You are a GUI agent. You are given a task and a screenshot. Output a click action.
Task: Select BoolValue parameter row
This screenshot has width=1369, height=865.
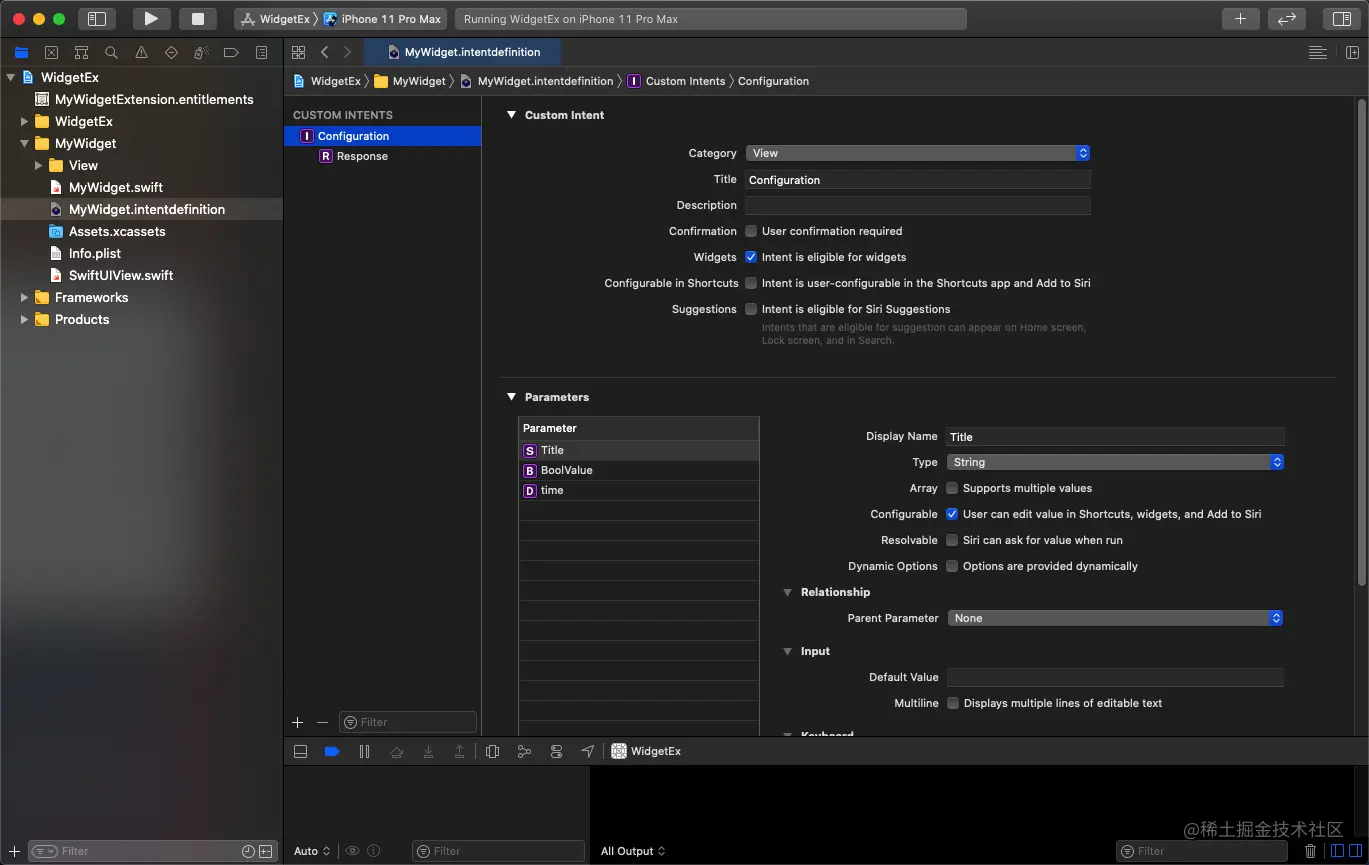[639, 470]
